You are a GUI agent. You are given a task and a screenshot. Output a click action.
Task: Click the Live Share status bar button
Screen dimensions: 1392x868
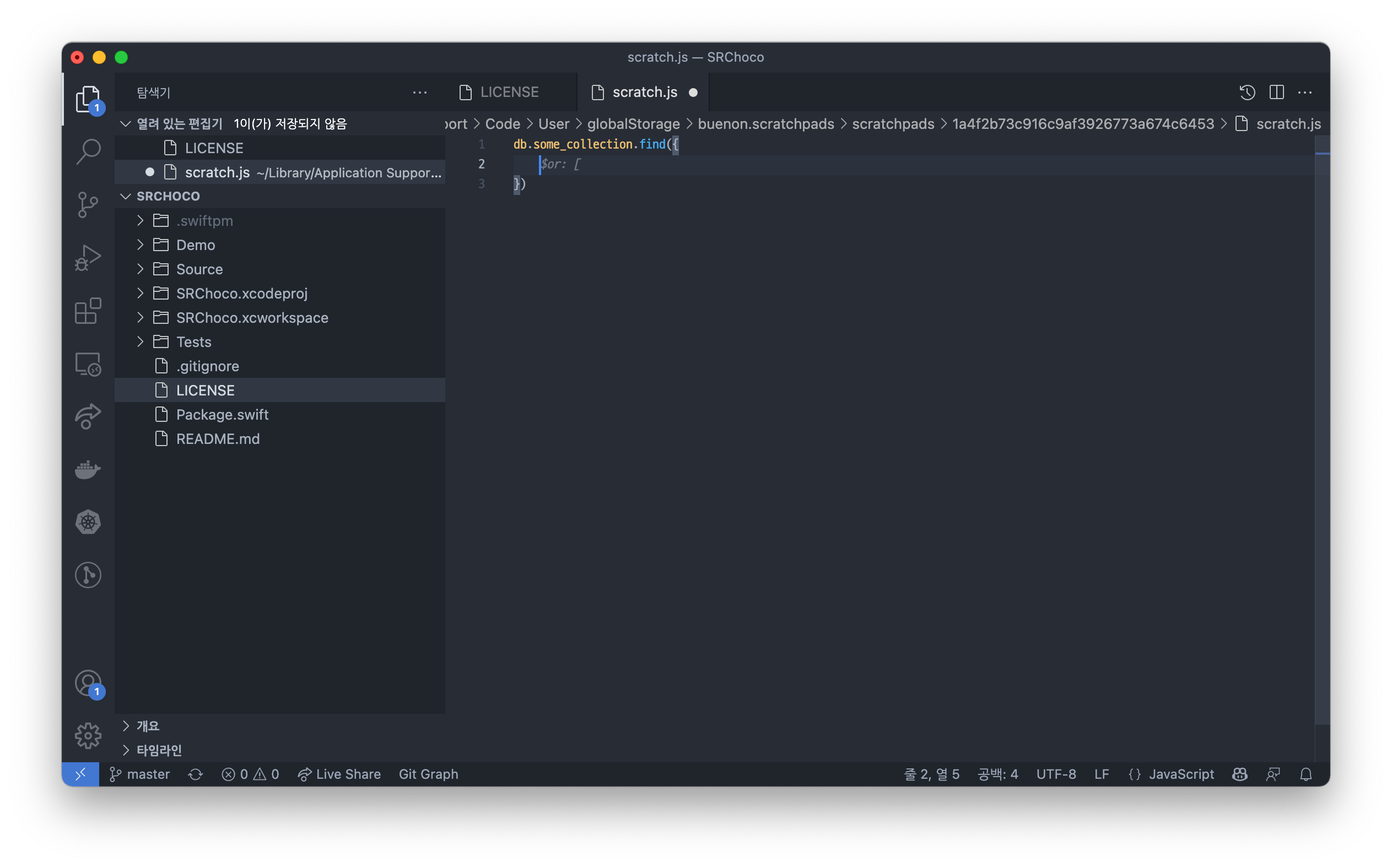point(339,774)
